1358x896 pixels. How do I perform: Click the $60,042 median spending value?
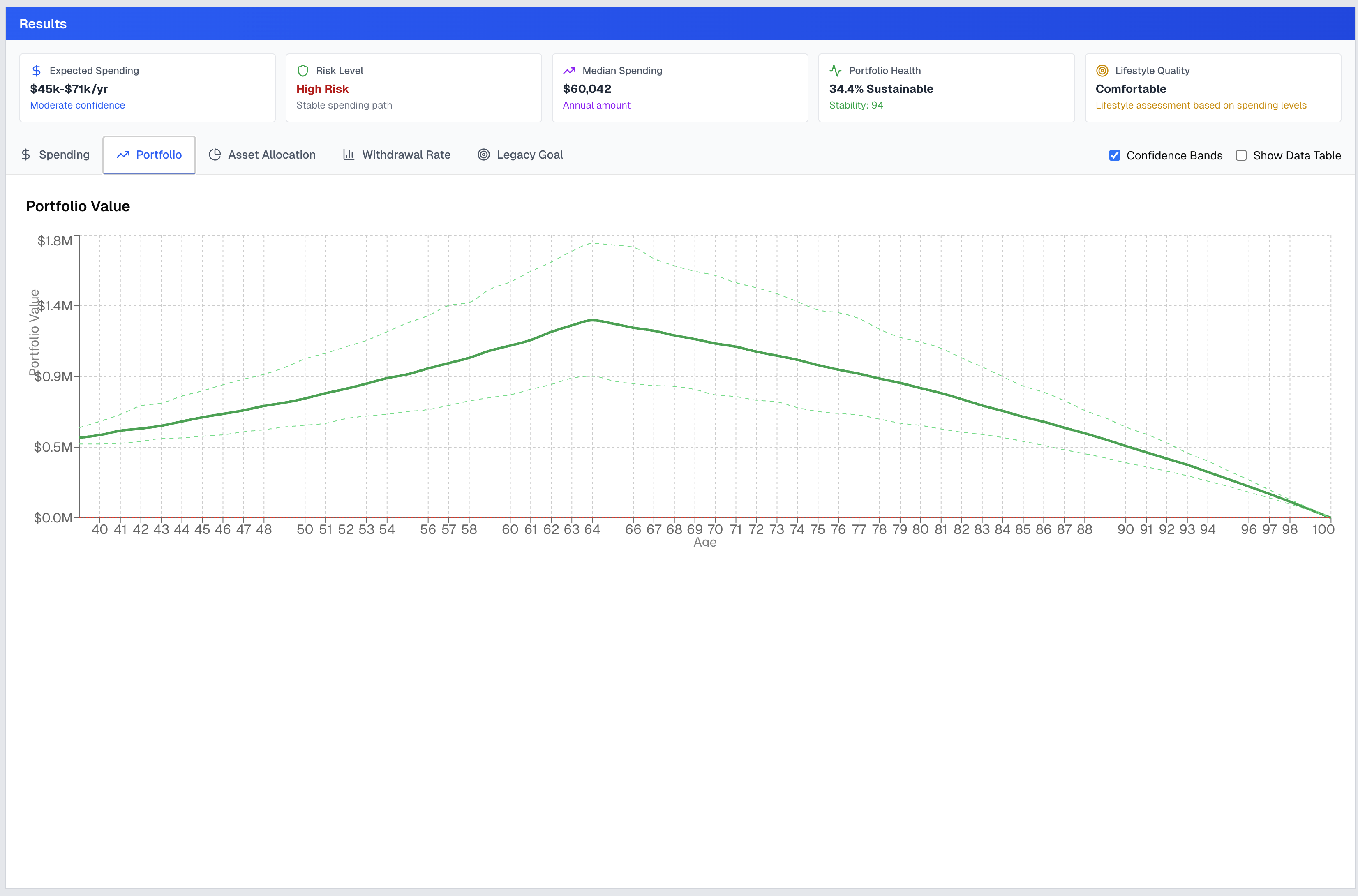(x=587, y=89)
